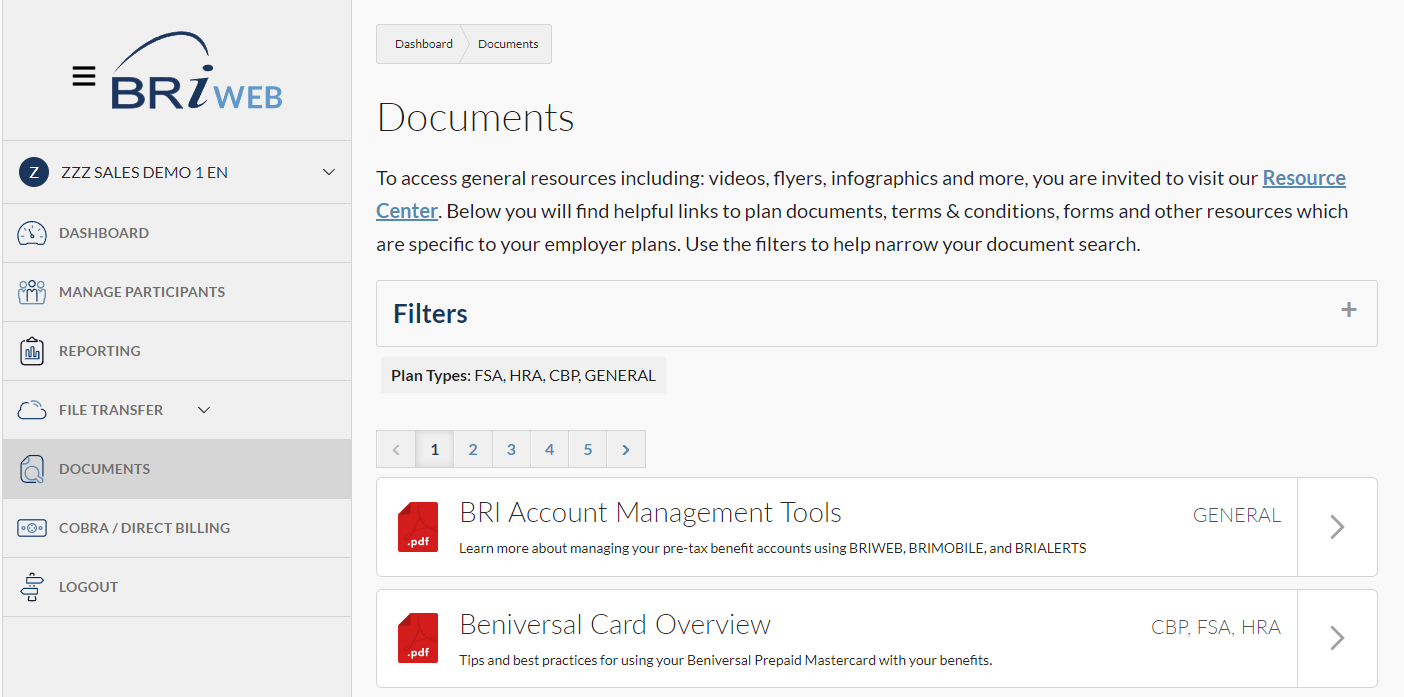The height and width of the screenshot is (697, 1404).
Task: Click the Beniversal Card Overview PDF icon
Action: pyautogui.click(x=417, y=638)
